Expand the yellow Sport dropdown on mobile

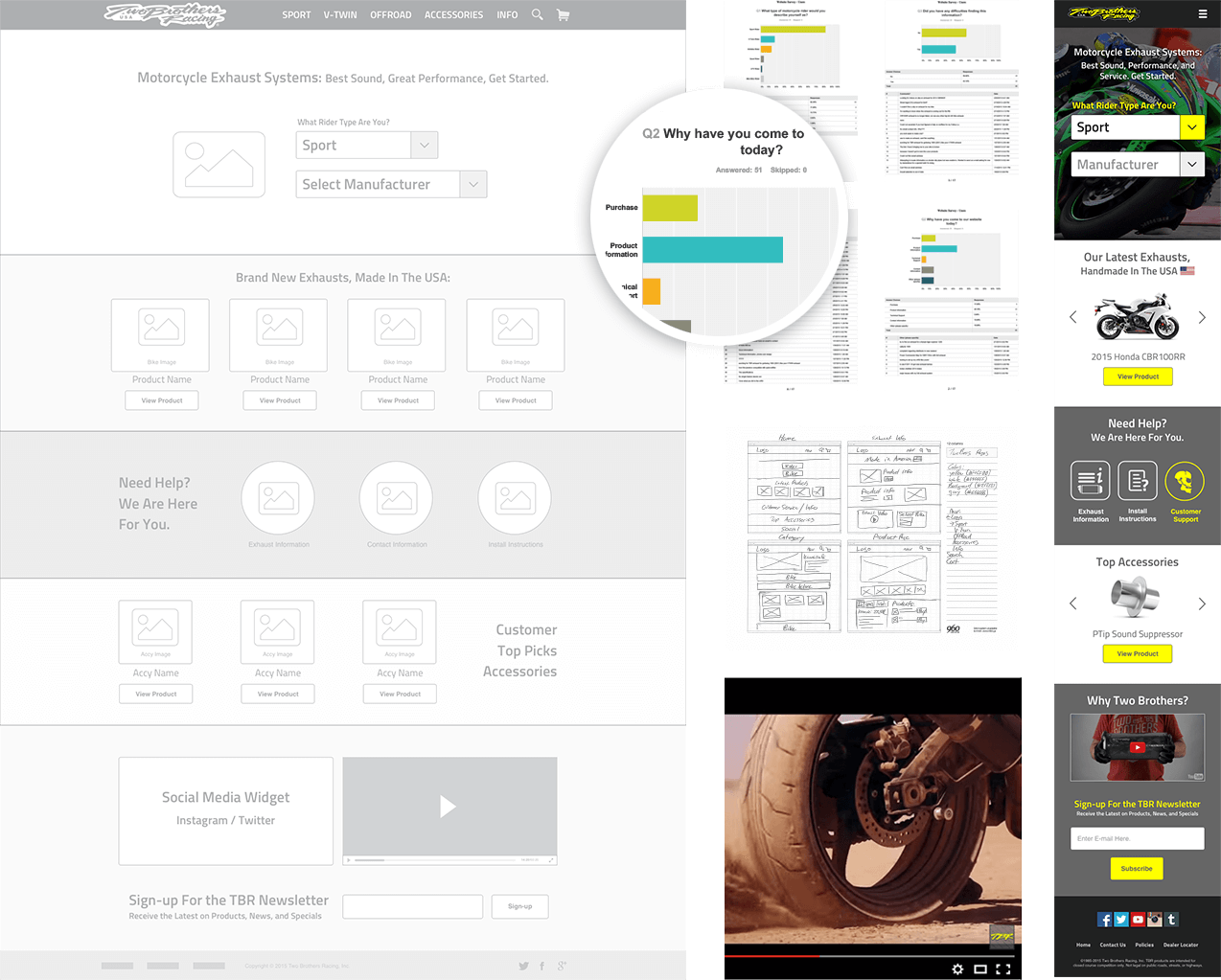point(1191,127)
